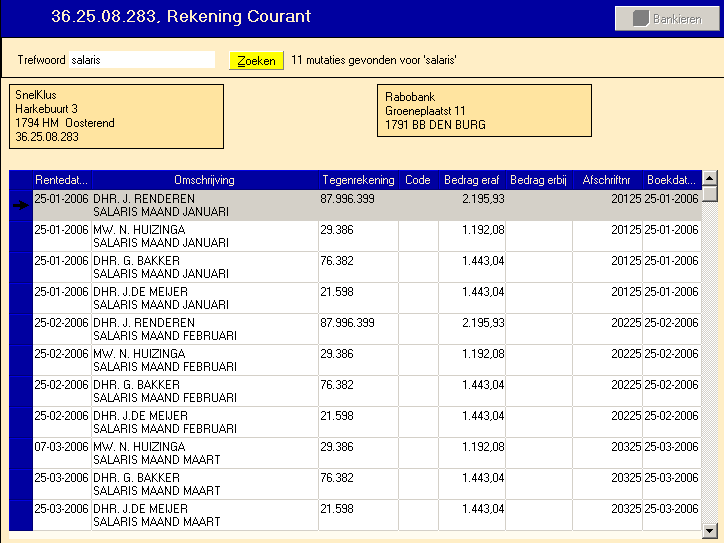Viewport: 724px width, 543px height.
Task: Click the Bedrag eraf column header
Action: point(471,180)
